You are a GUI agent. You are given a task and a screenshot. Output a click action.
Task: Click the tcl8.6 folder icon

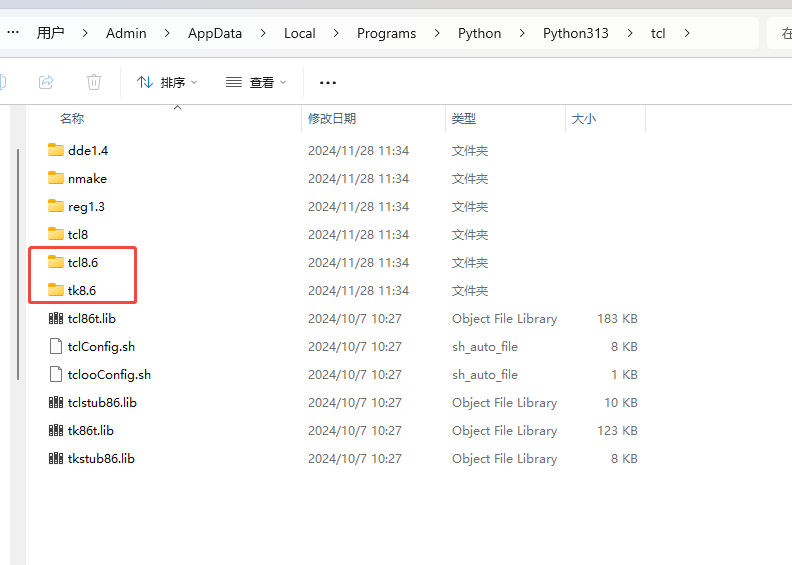[x=56, y=262]
